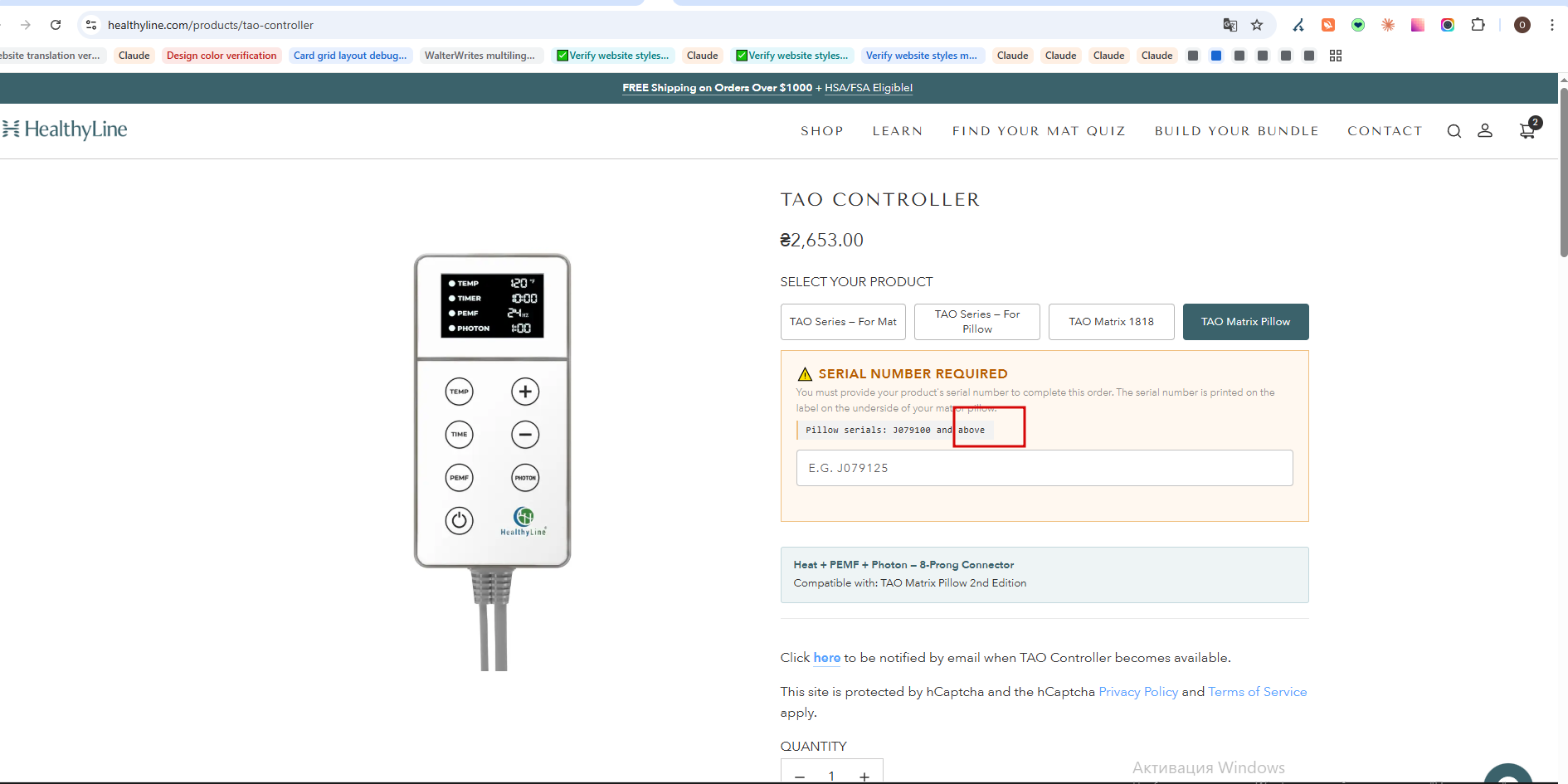
Task: Open the pink gradient square extension
Action: coord(1418,25)
